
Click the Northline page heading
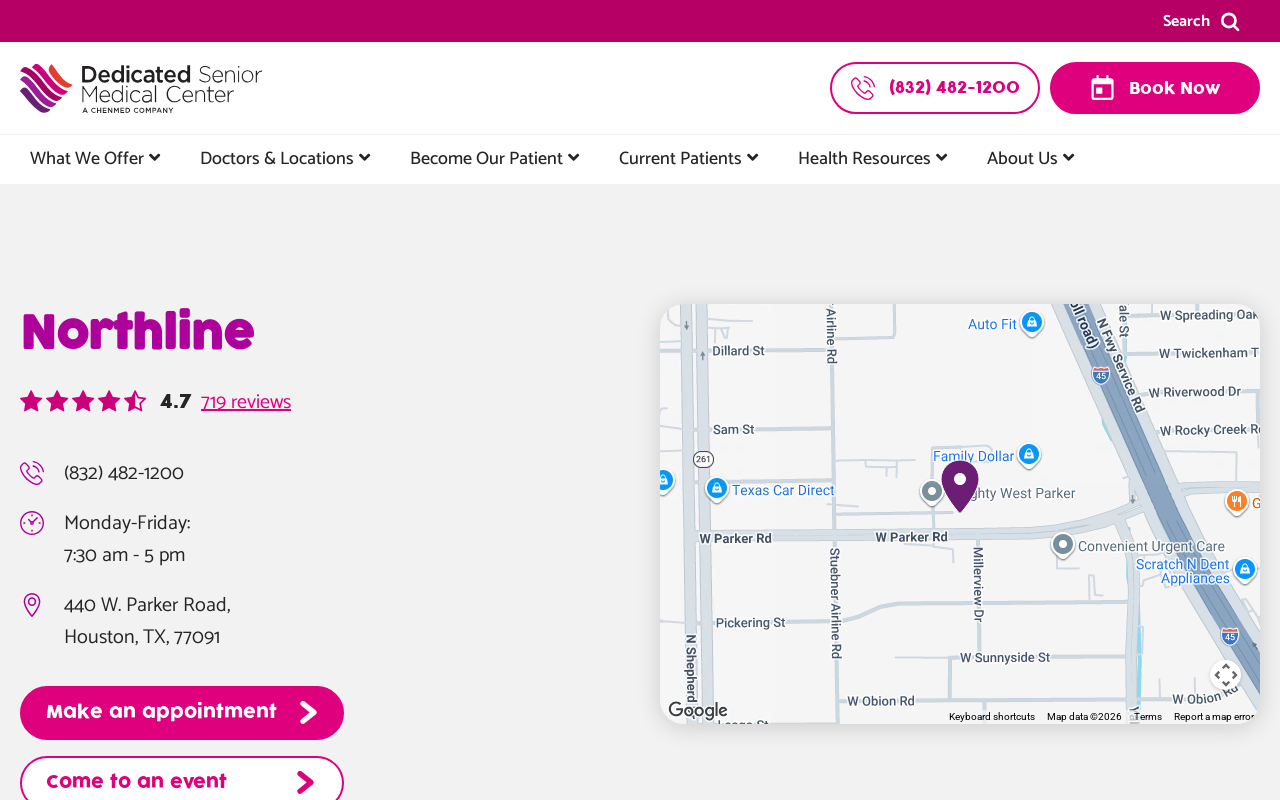click(x=138, y=333)
